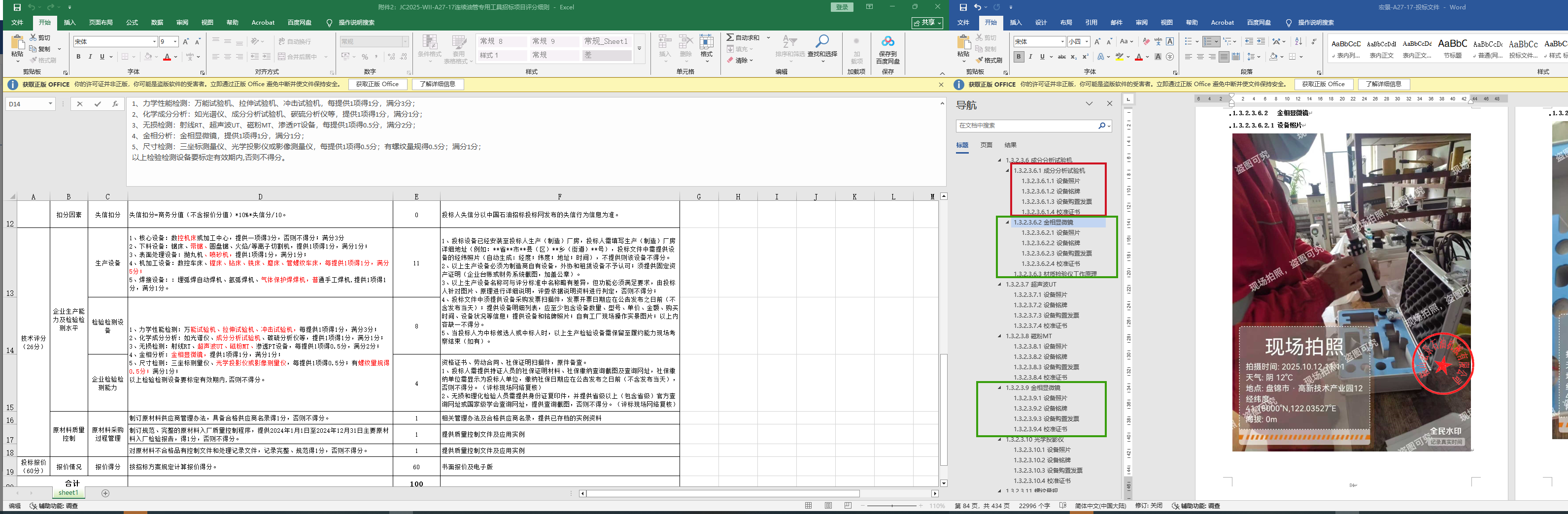Screen dimensions: 1568x514
Task: Click Word bullets list icon
Action: click(1188, 41)
